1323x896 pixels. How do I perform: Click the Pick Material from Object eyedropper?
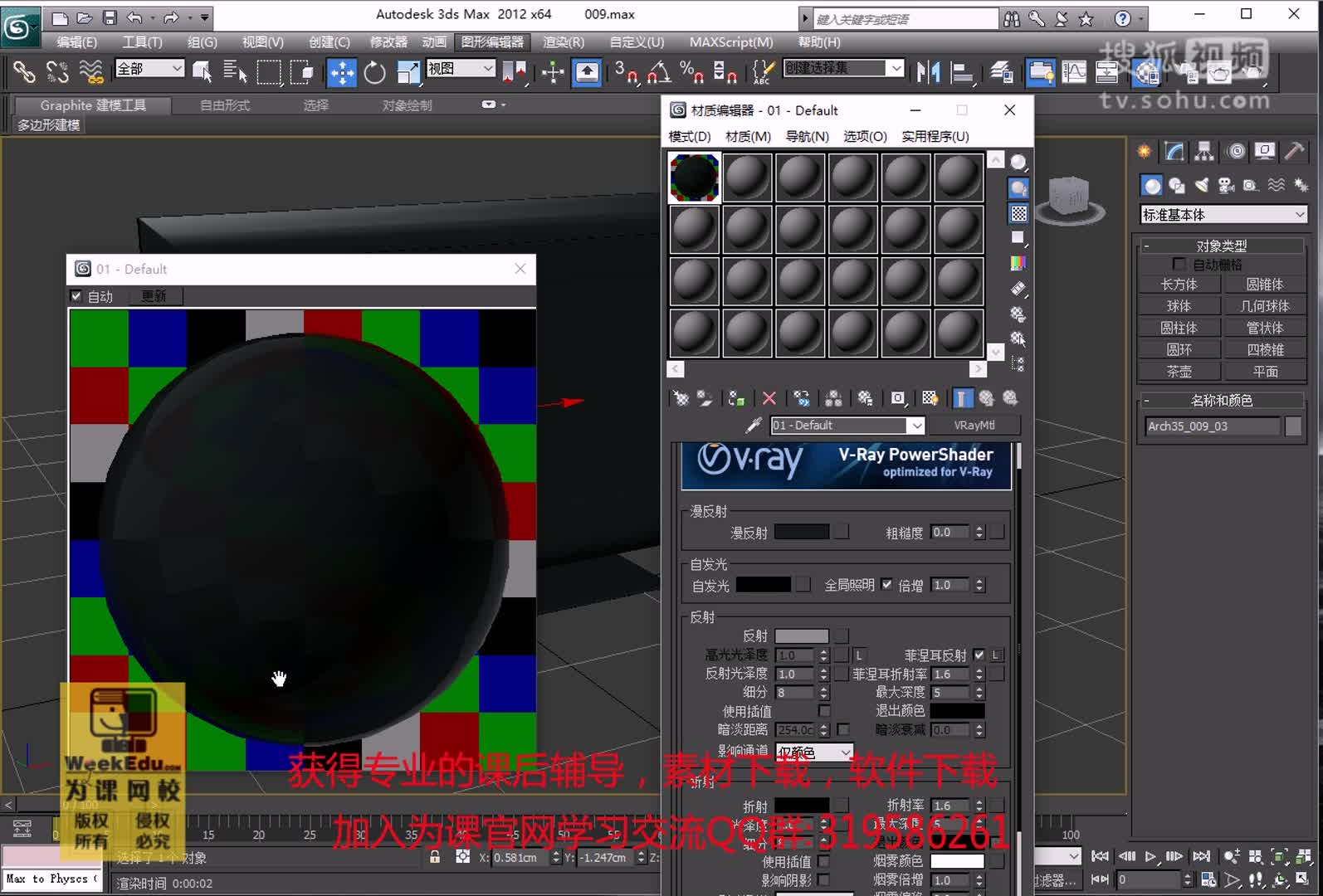754,426
